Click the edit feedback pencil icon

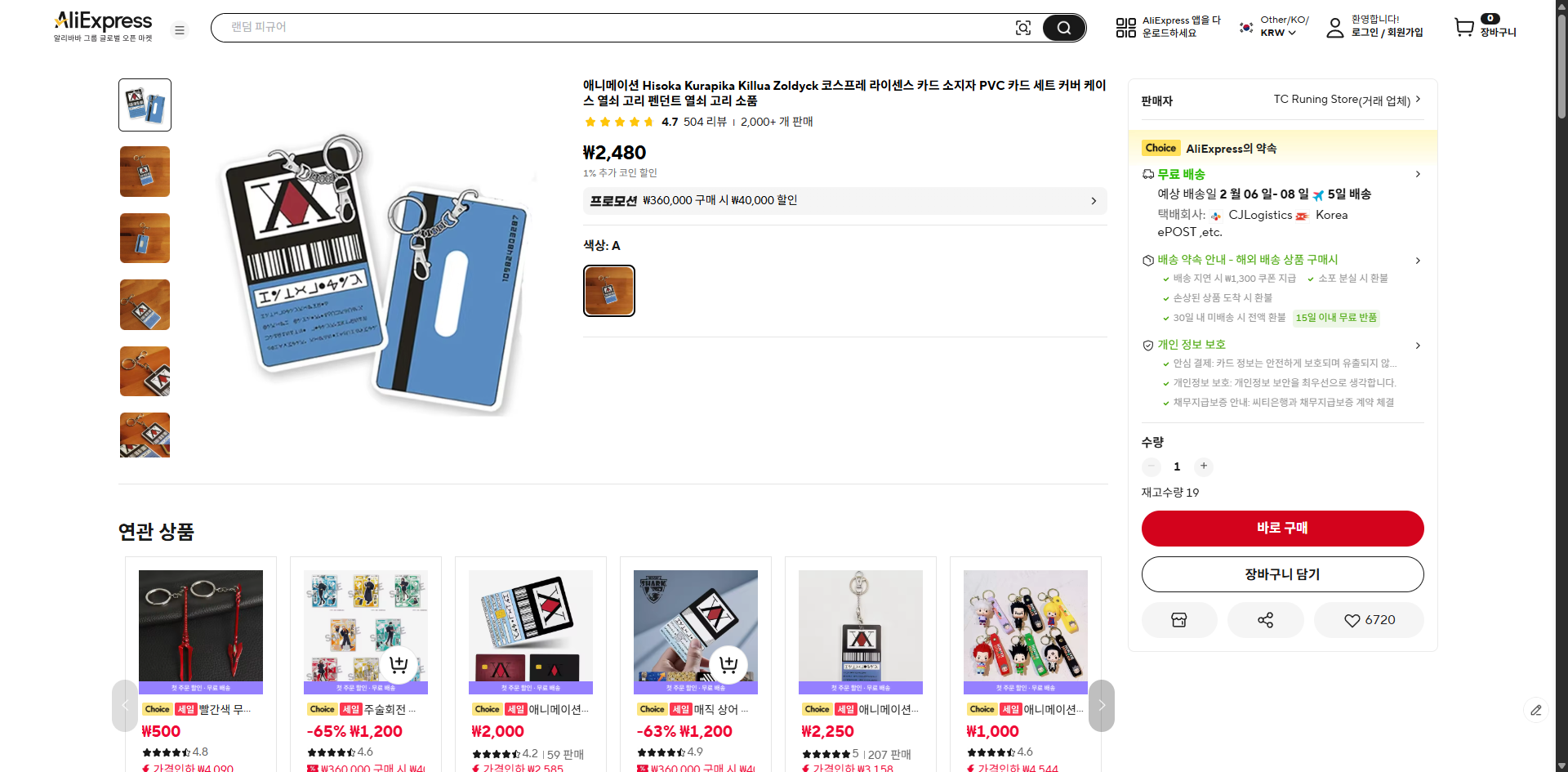click(x=1535, y=710)
